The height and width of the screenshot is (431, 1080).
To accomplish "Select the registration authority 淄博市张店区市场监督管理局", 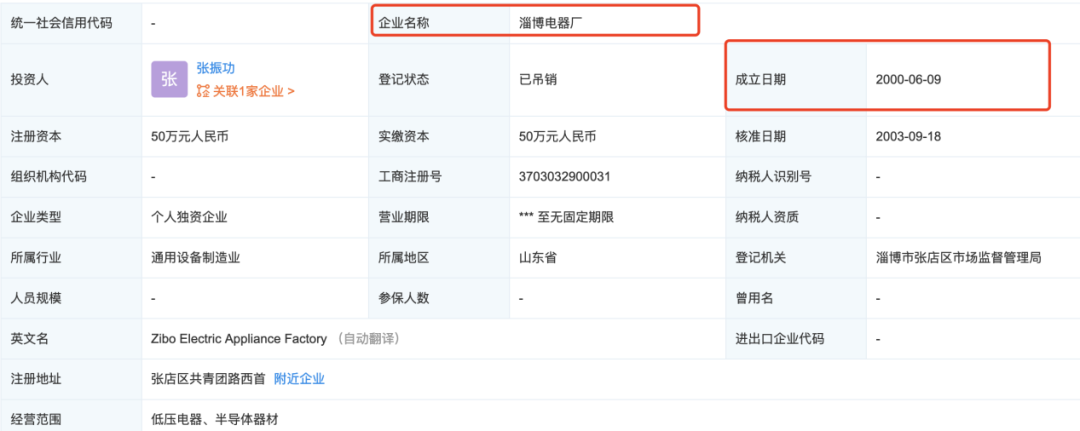I will click(x=958, y=258).
